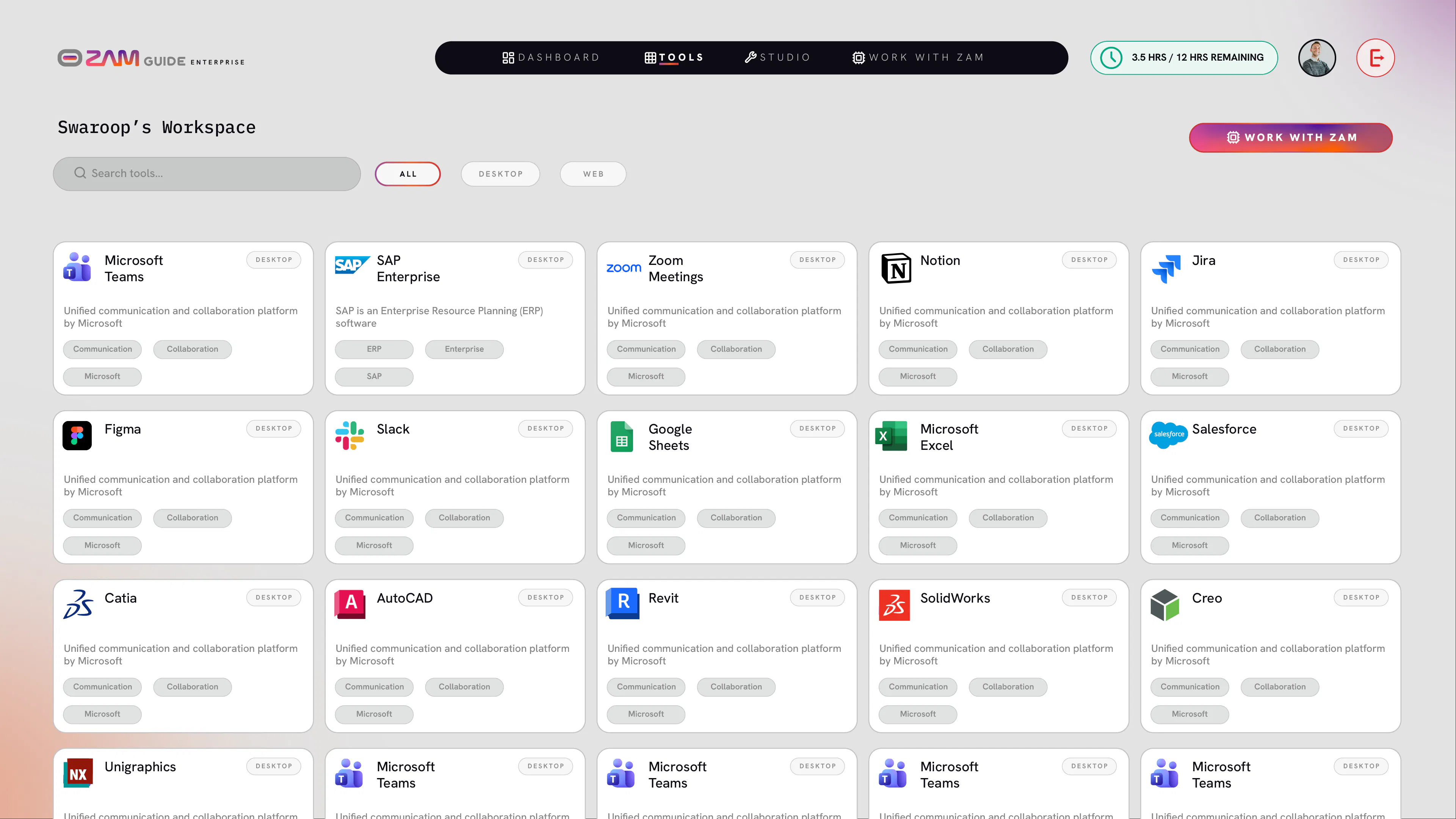The width and height of the screenshot is (1456, 819).
Task: Click the Revit icon
Action: [x=622, y=603]
